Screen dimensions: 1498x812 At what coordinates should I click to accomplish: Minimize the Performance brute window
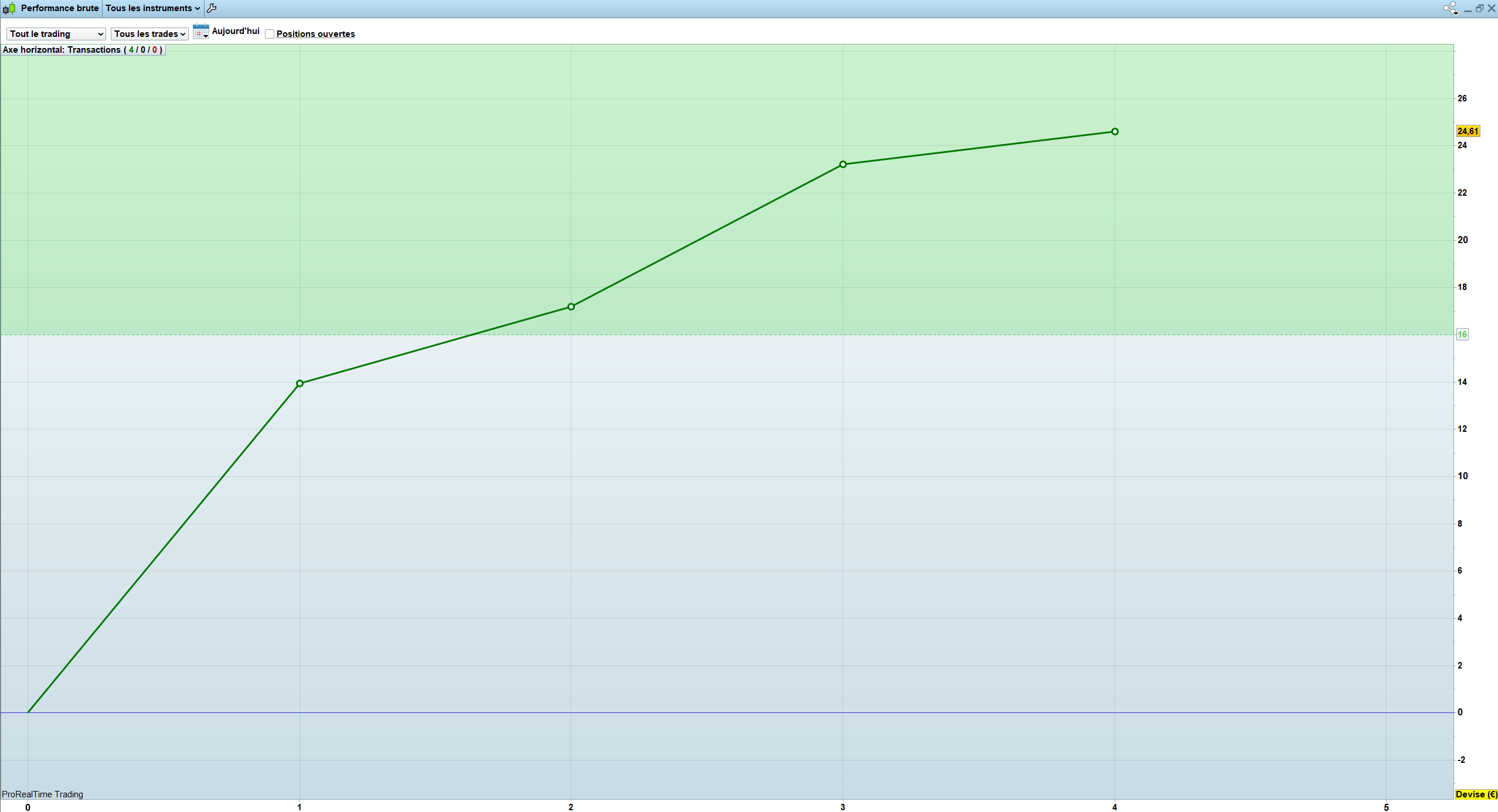coord(1468,9)
